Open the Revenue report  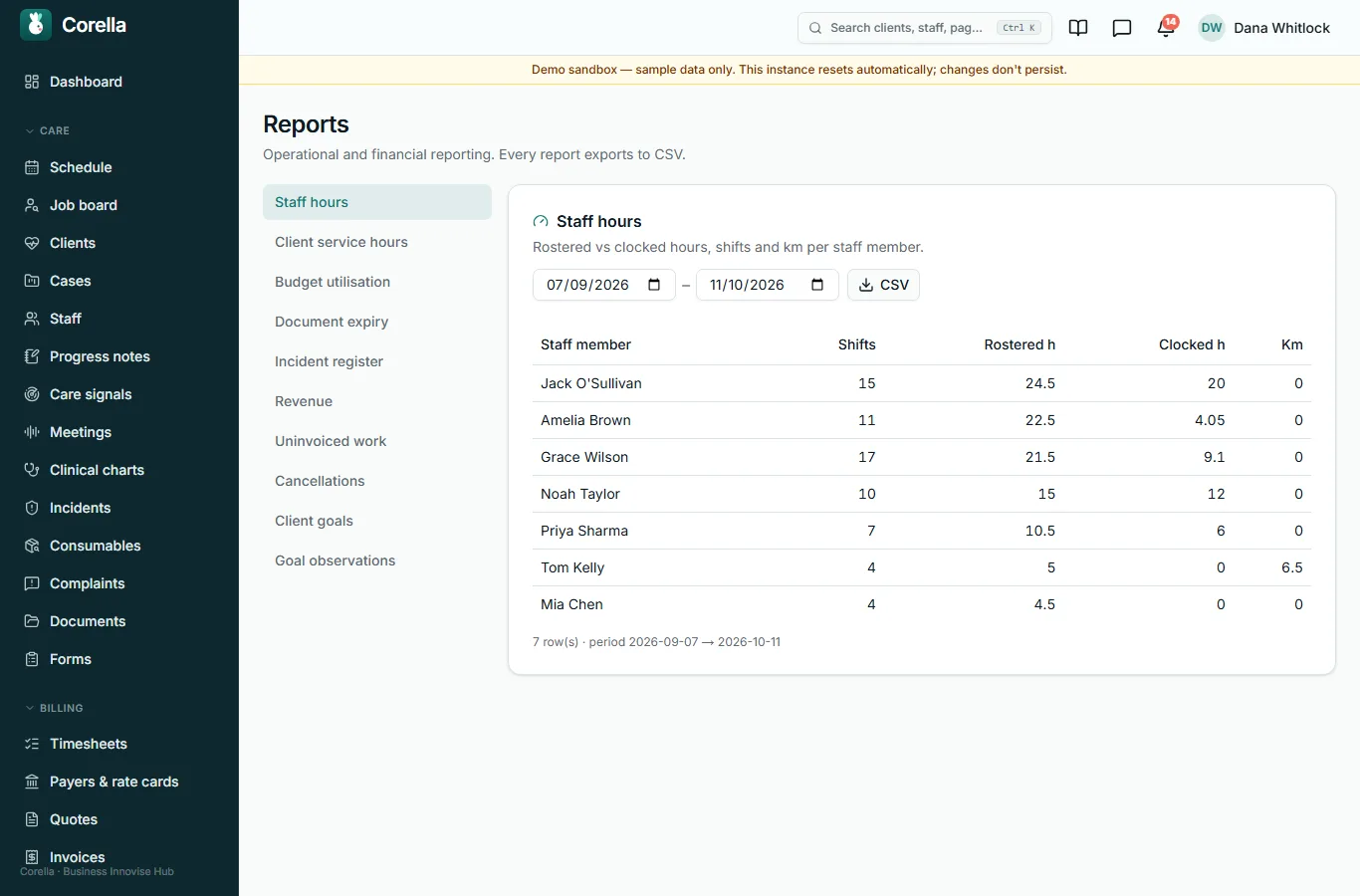pyautogui.click(x=377, y=401)
